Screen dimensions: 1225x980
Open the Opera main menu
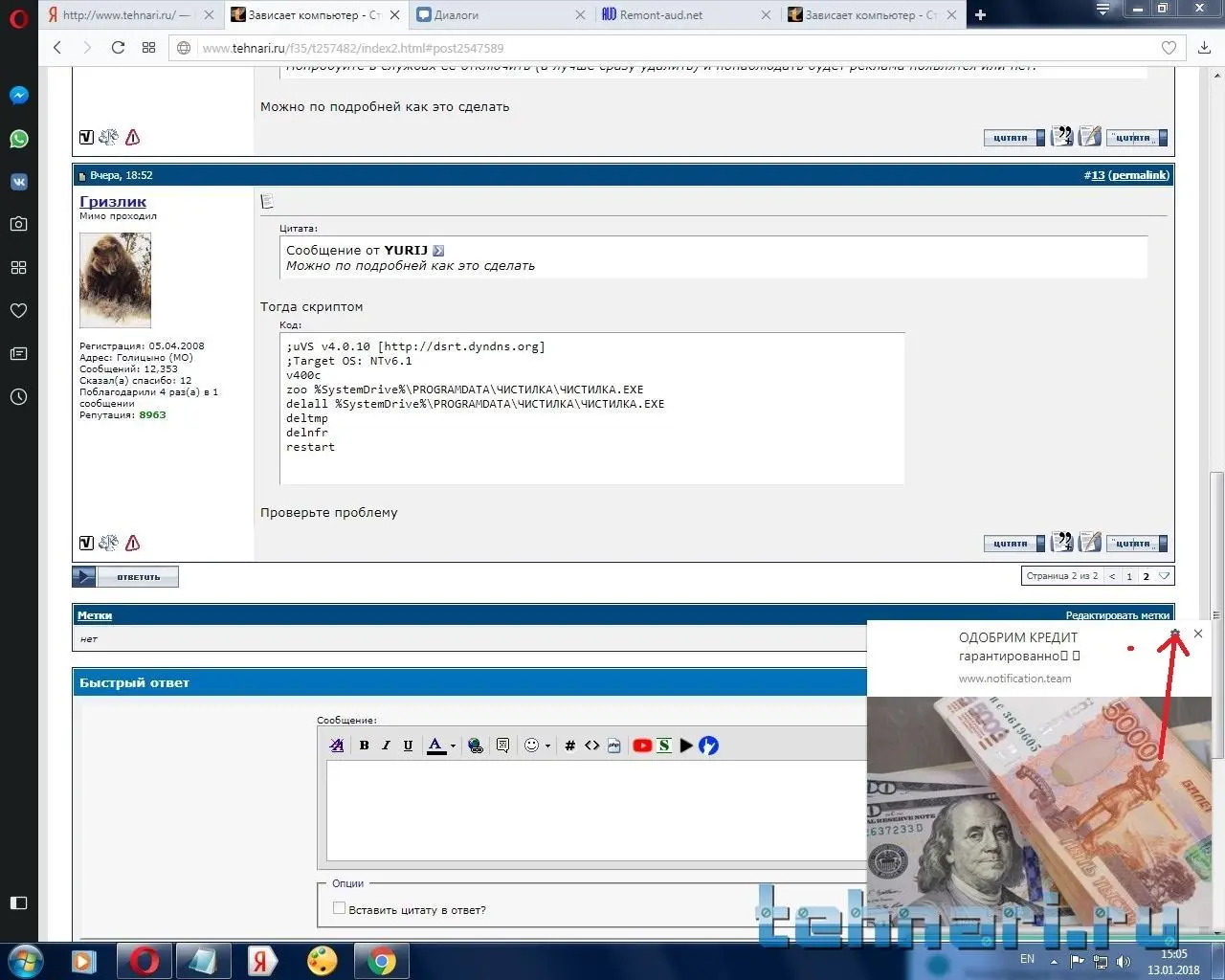pyautogui.click(x=19, y=16)
